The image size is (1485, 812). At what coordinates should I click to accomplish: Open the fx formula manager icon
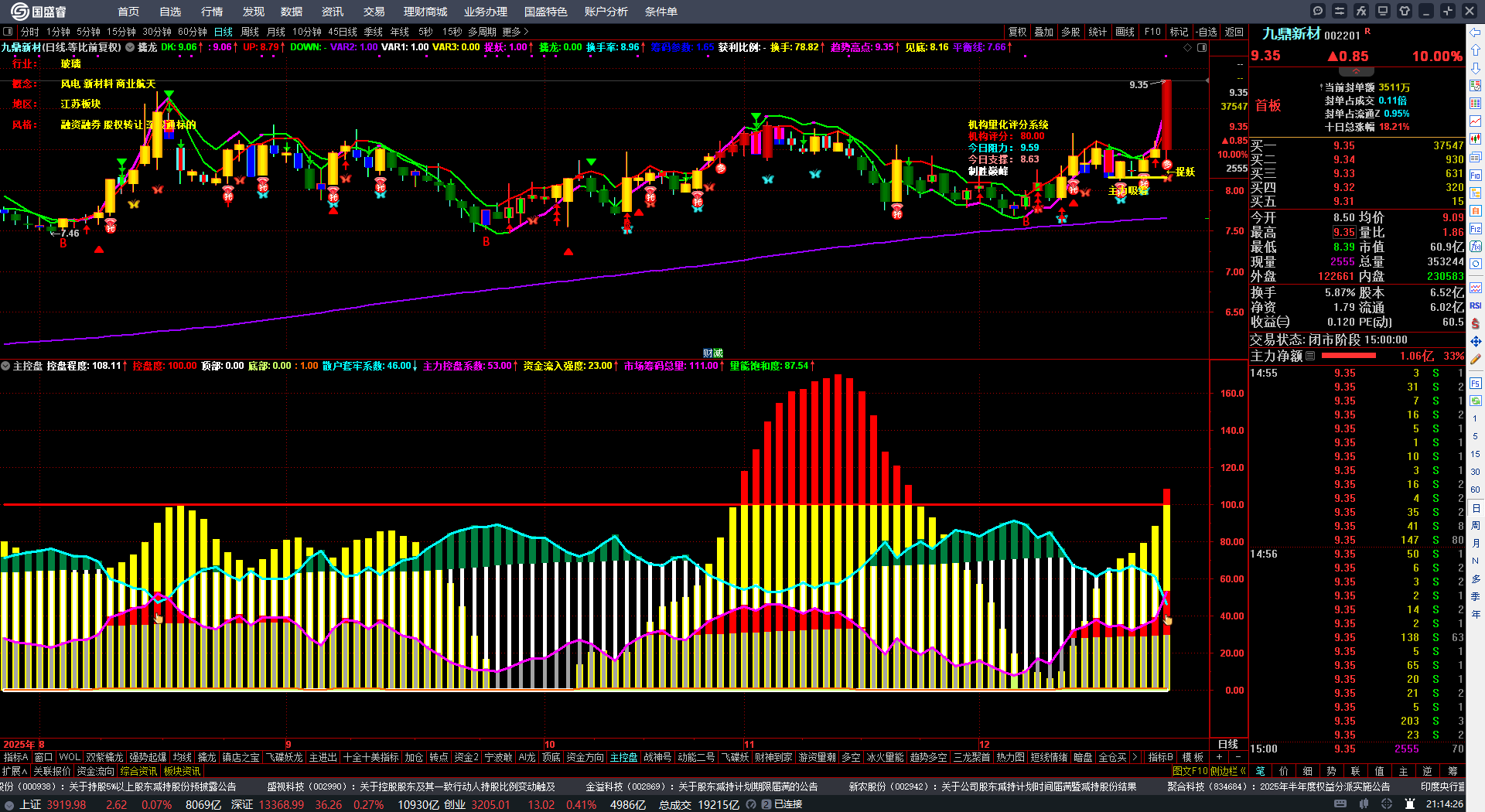click(1361, 11)
